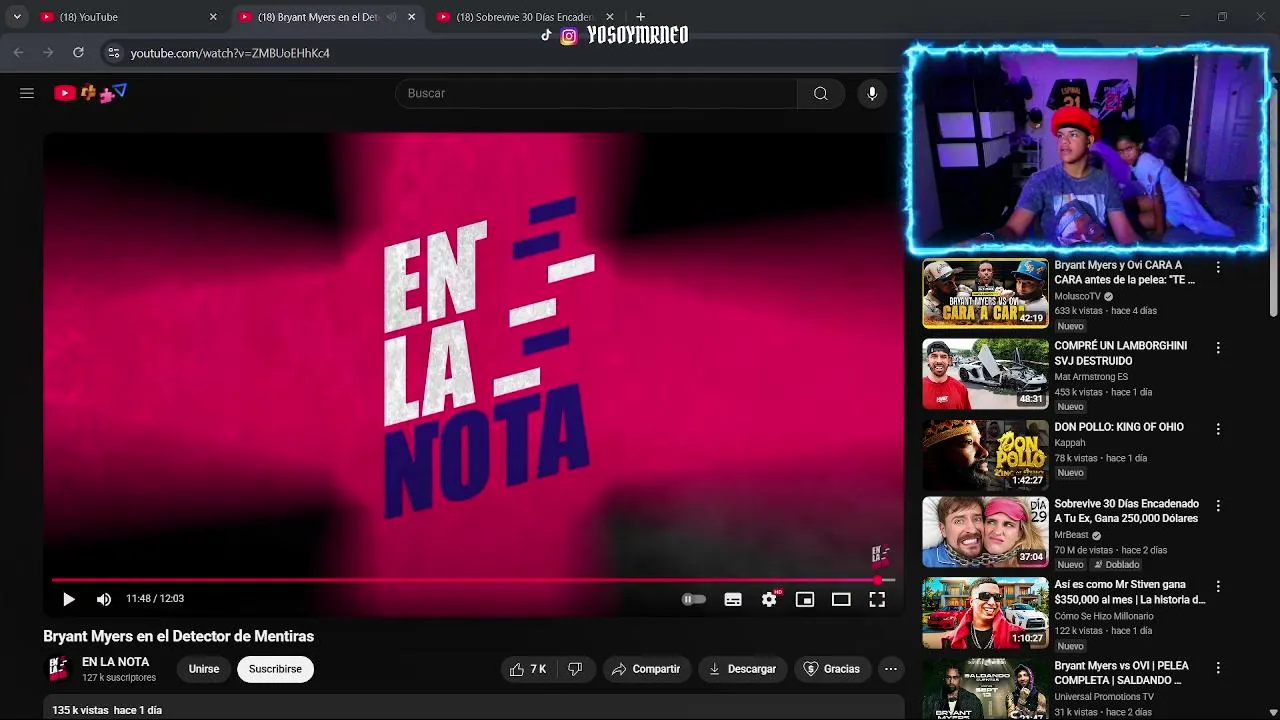
Task: Open the Kappah channel name
Action: 1069,443
